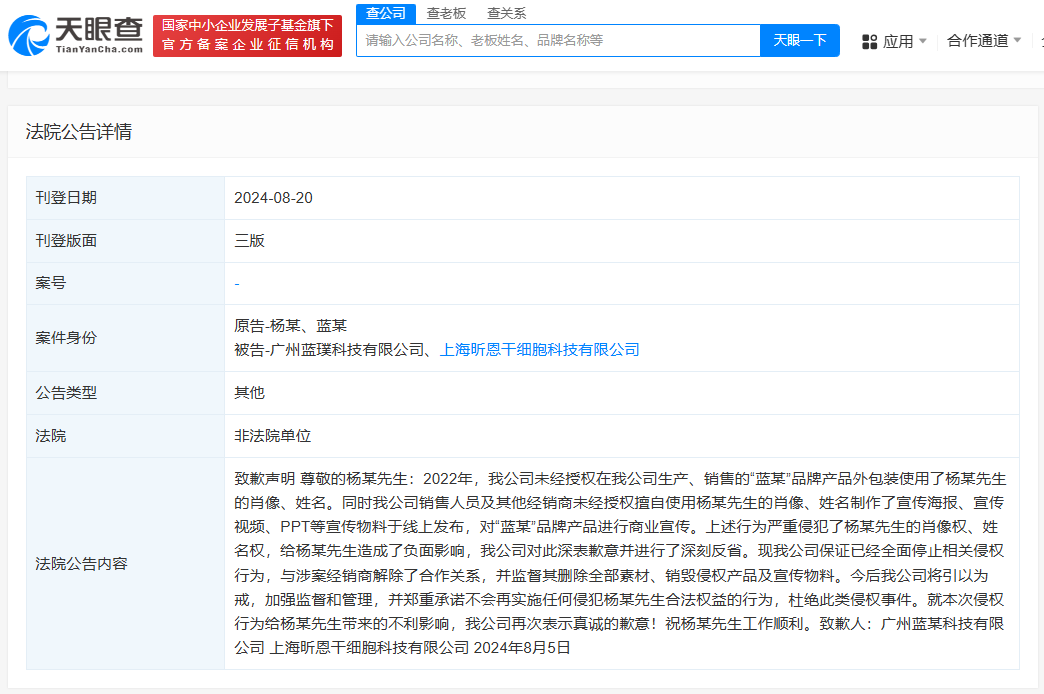
Task: Focus the company name search field
Action: [x=558, y=41]
